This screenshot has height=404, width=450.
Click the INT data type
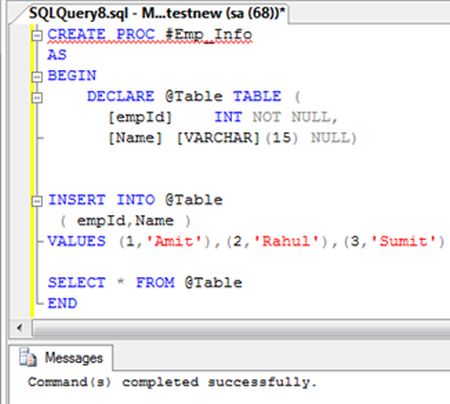pos(228,117)
